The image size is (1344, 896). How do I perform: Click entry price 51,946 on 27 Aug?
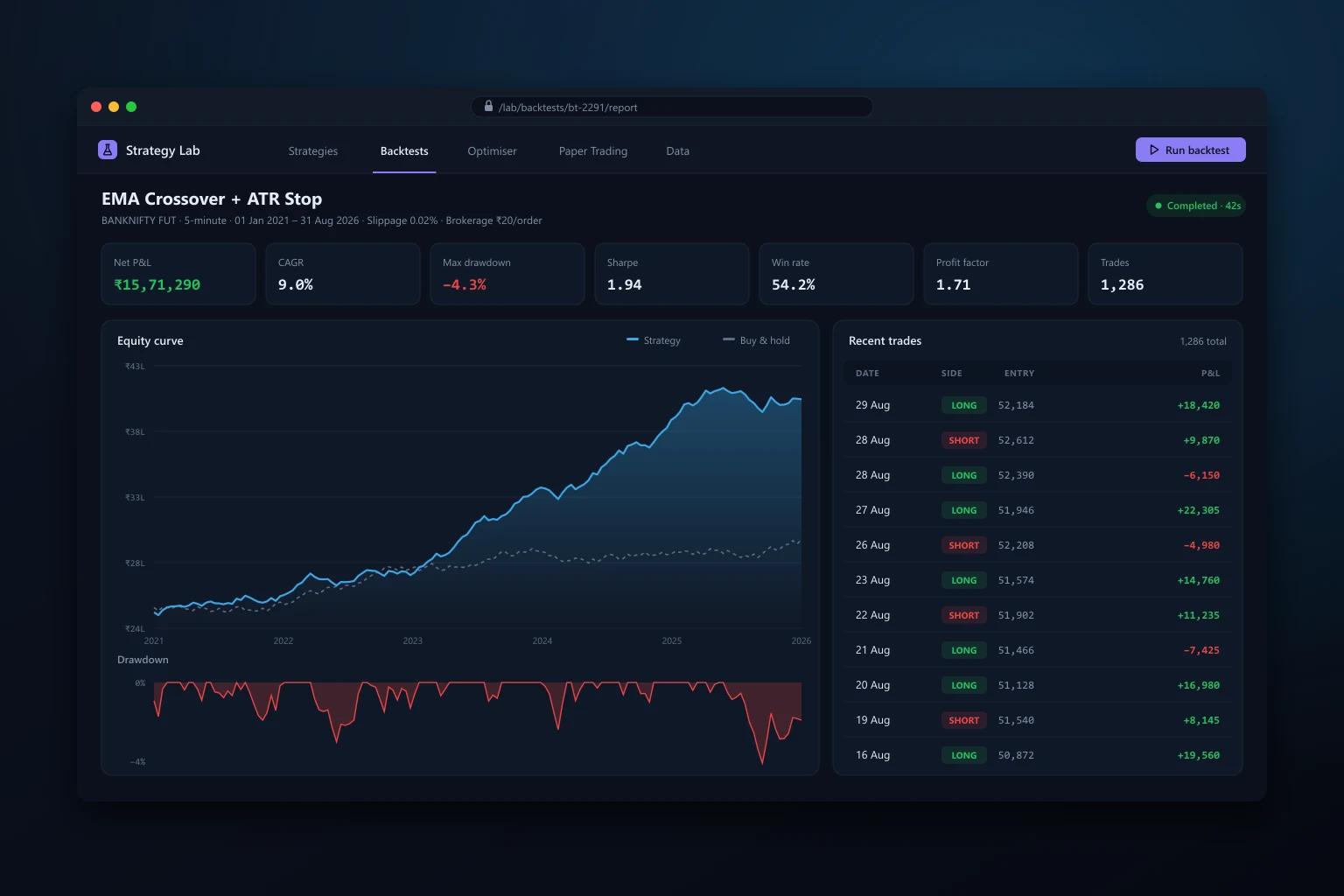click(1016, 510)
